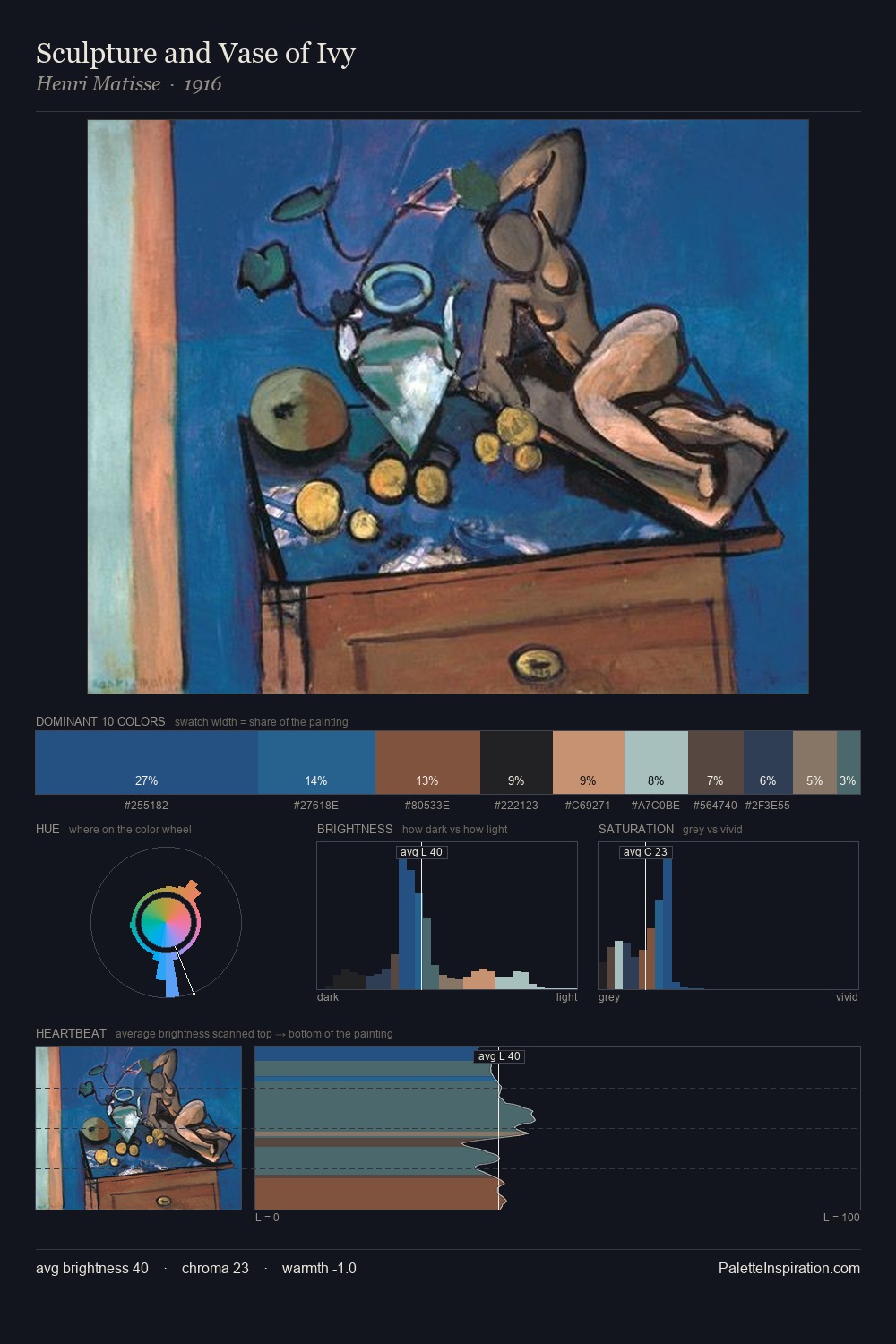
Task: Click the 'light' axis label
Action: click(x=566, y=997)
